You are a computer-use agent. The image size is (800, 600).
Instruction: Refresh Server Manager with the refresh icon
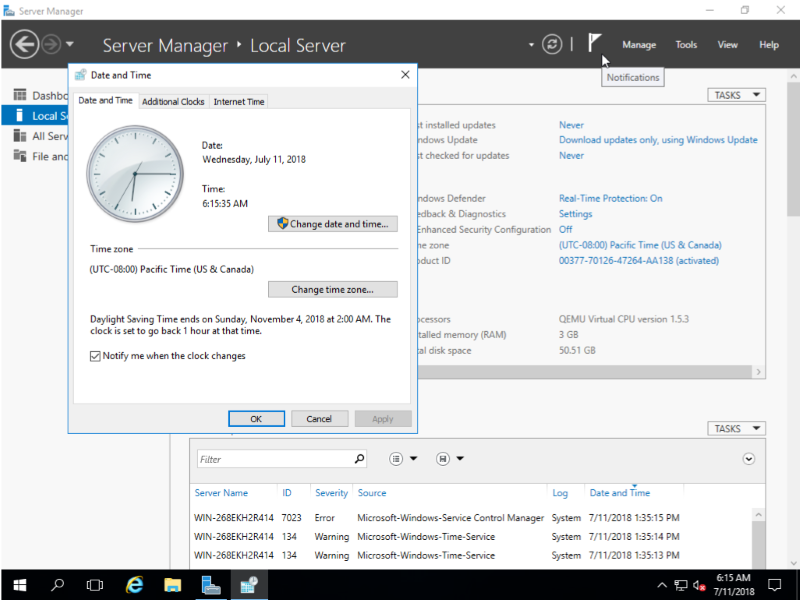pyautogui.click(x=552, y=44)
